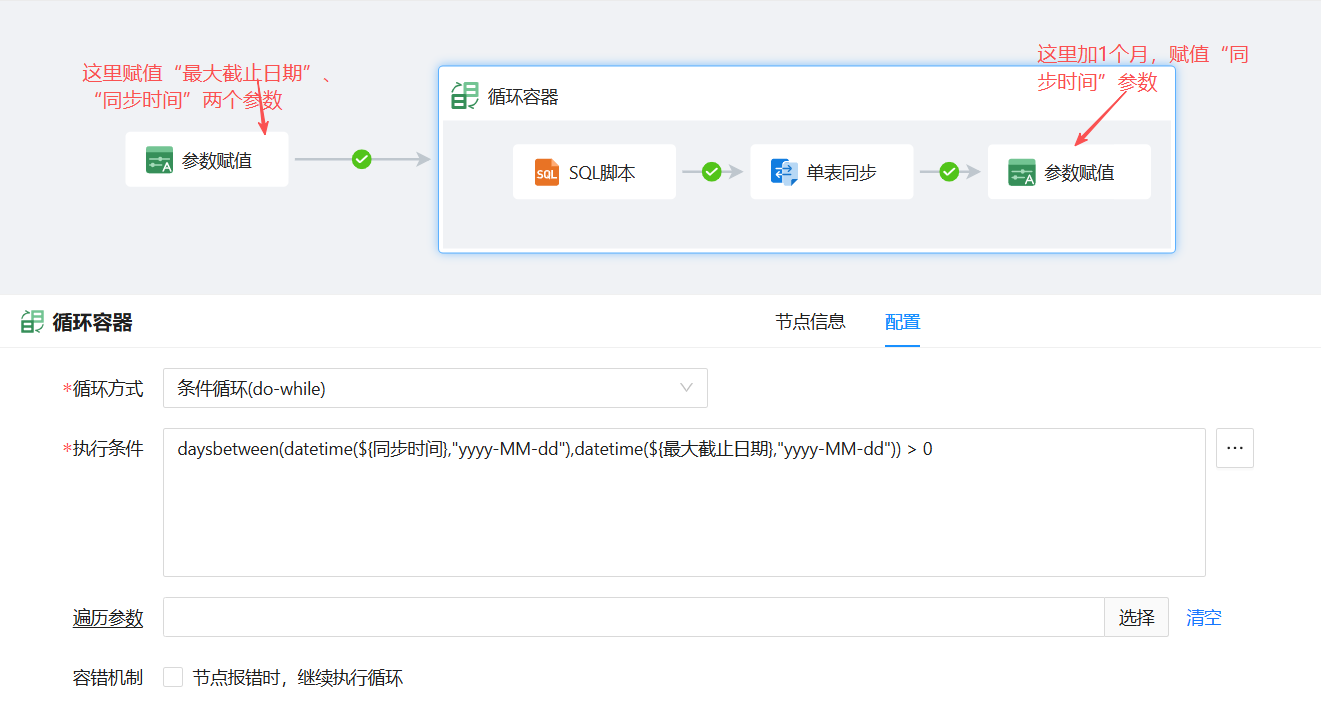Viewport: 1321px width, 713px height.
Task: Click the underlined 遍历参数 label
Action: [x=108, y=618]
